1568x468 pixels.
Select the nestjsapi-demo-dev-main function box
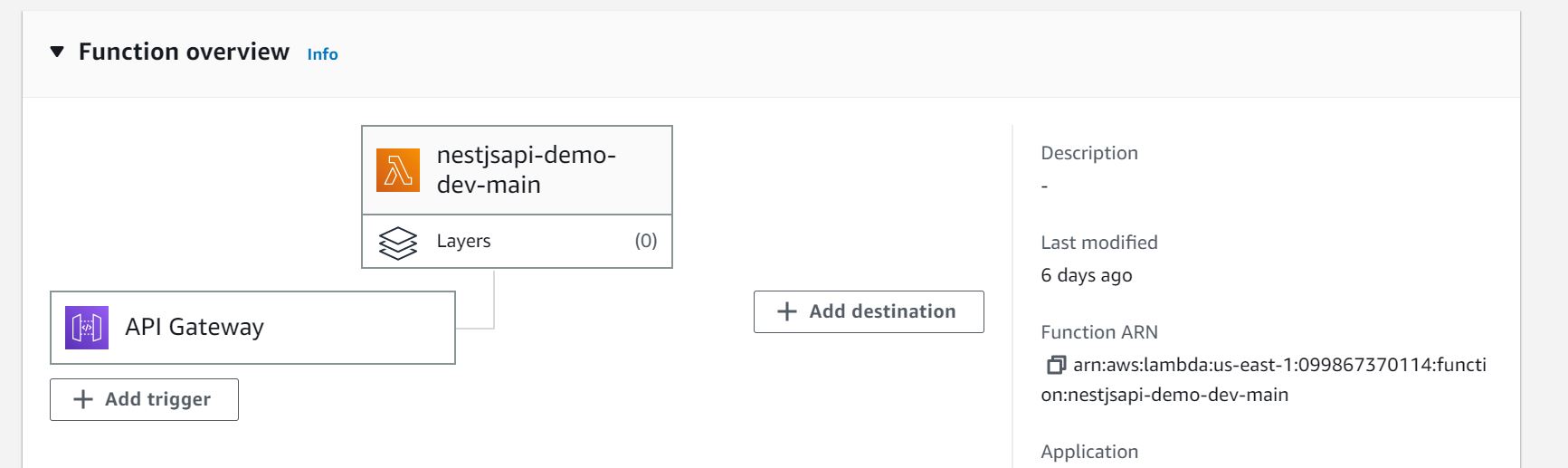coord(517,170)
